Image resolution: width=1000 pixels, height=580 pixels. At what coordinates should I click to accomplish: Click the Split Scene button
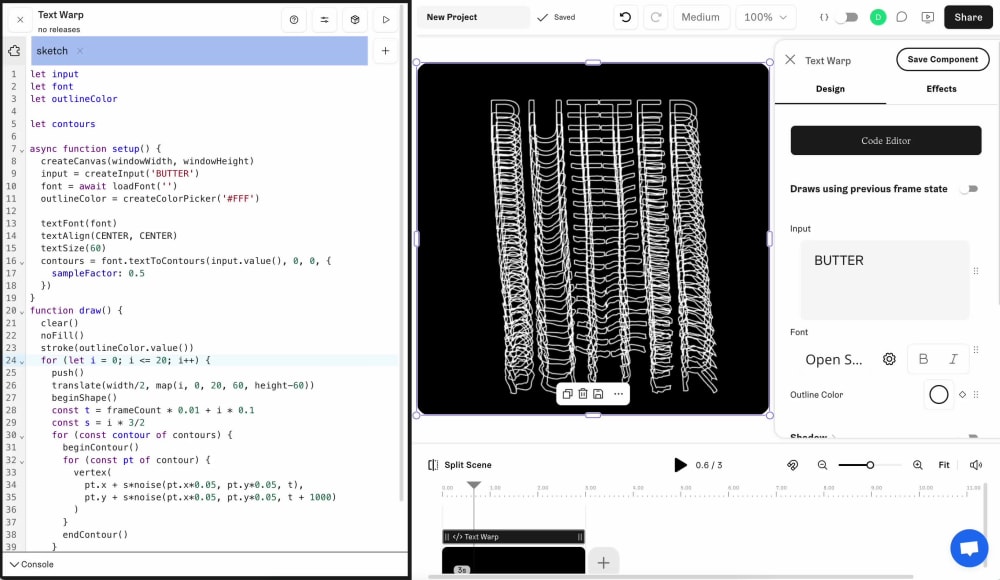[460, 465]
